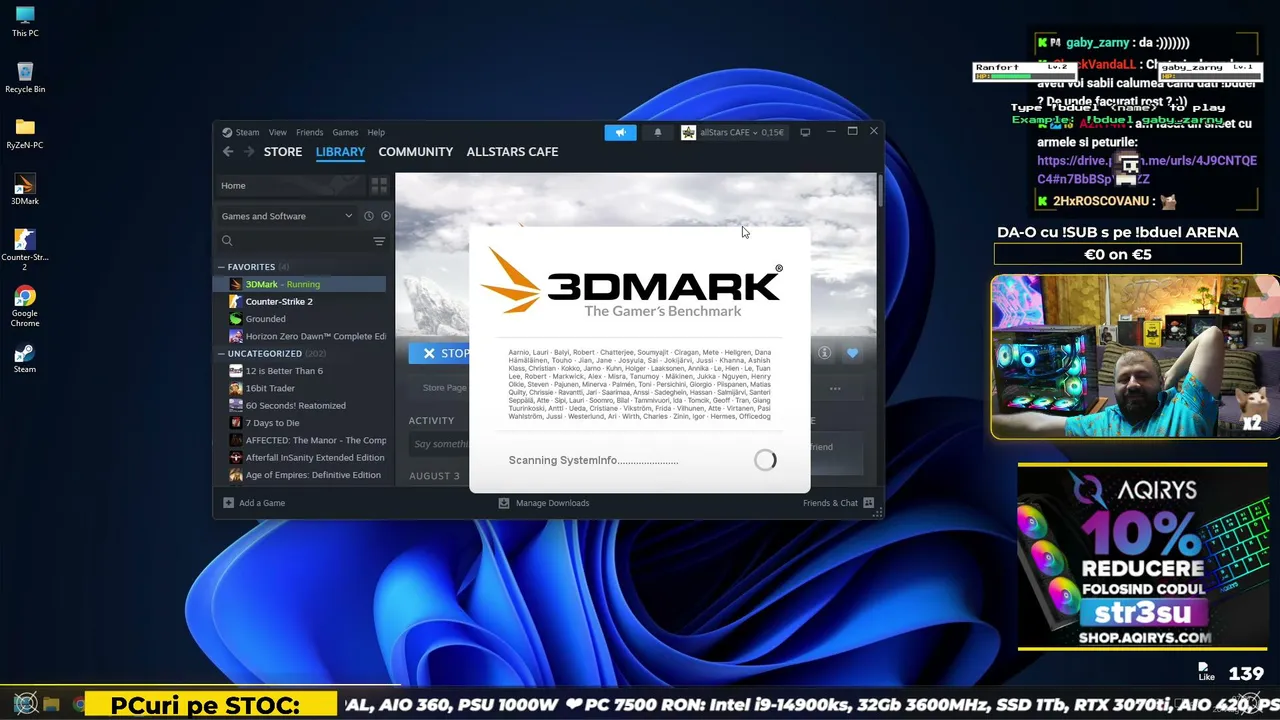Viewport: 1280px width, 720px height.
Task: Select 12 is Better Than 6
Action: (300, 371)
